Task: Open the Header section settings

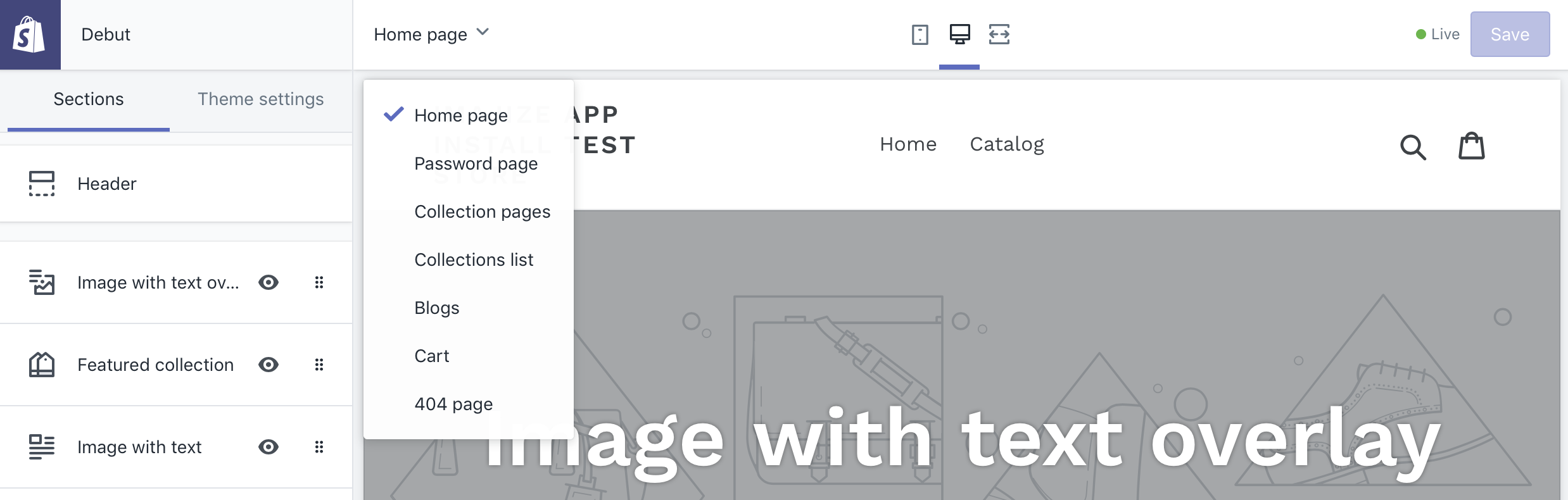Action: (x=107, y=184)
